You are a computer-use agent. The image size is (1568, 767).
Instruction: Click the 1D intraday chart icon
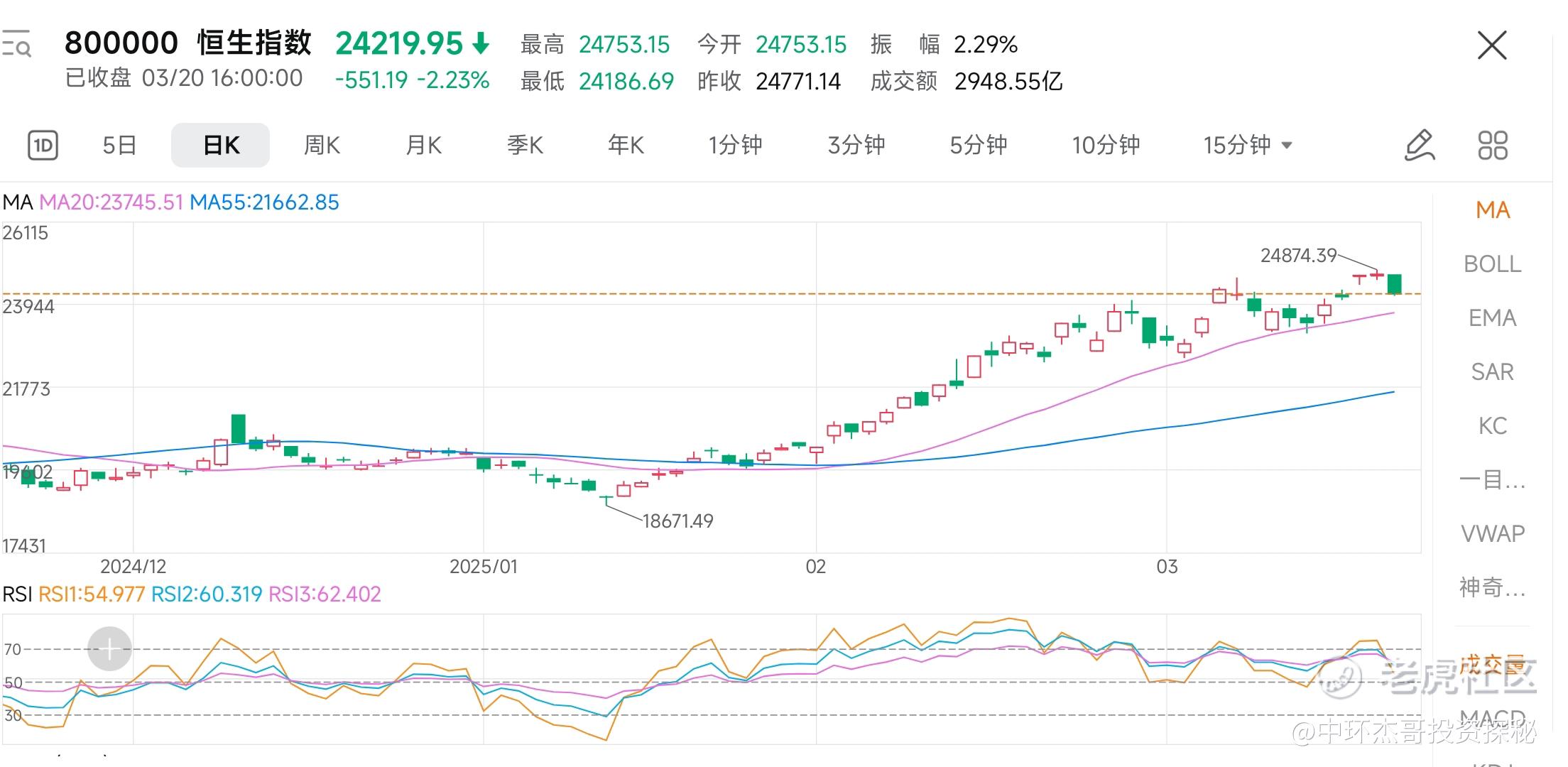(43, 146)
